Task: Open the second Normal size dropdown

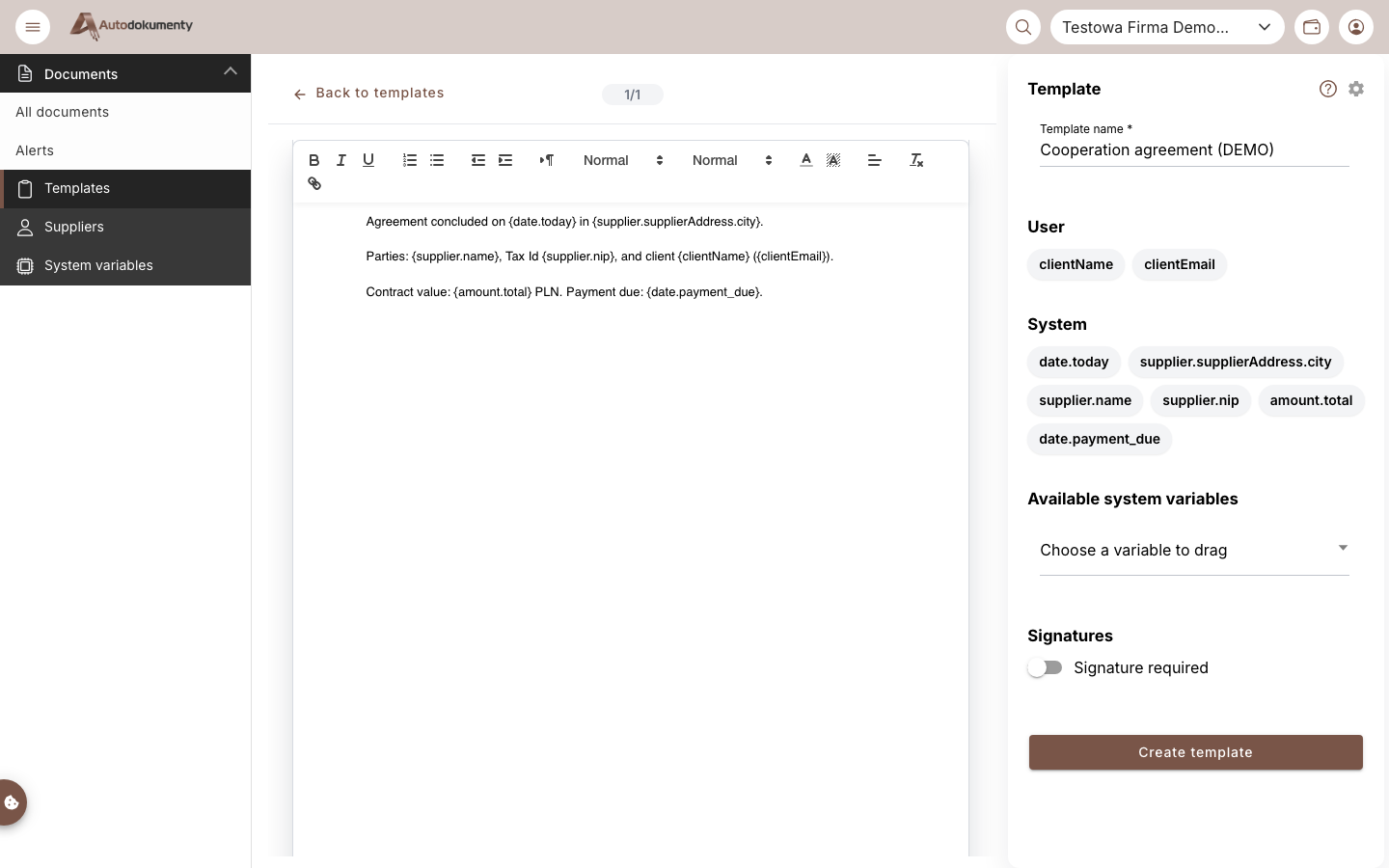Action: [732, 160]
